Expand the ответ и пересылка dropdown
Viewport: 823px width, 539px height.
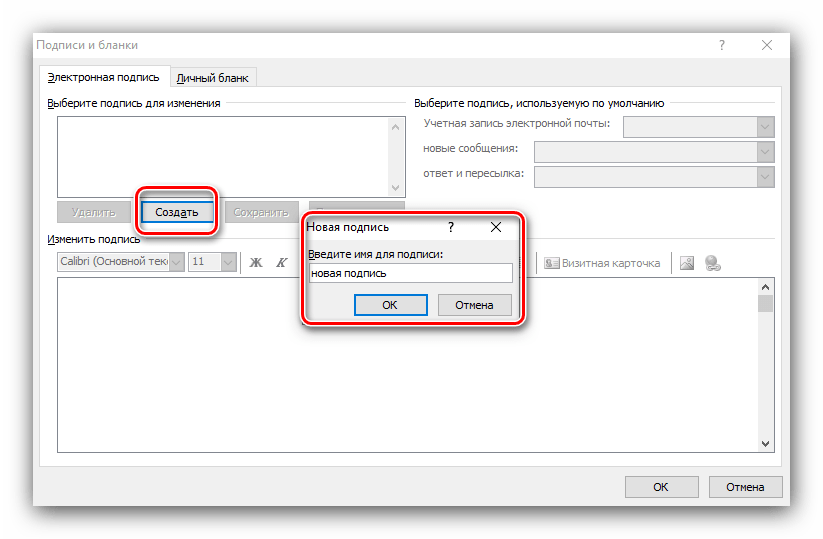click(765, 176)
